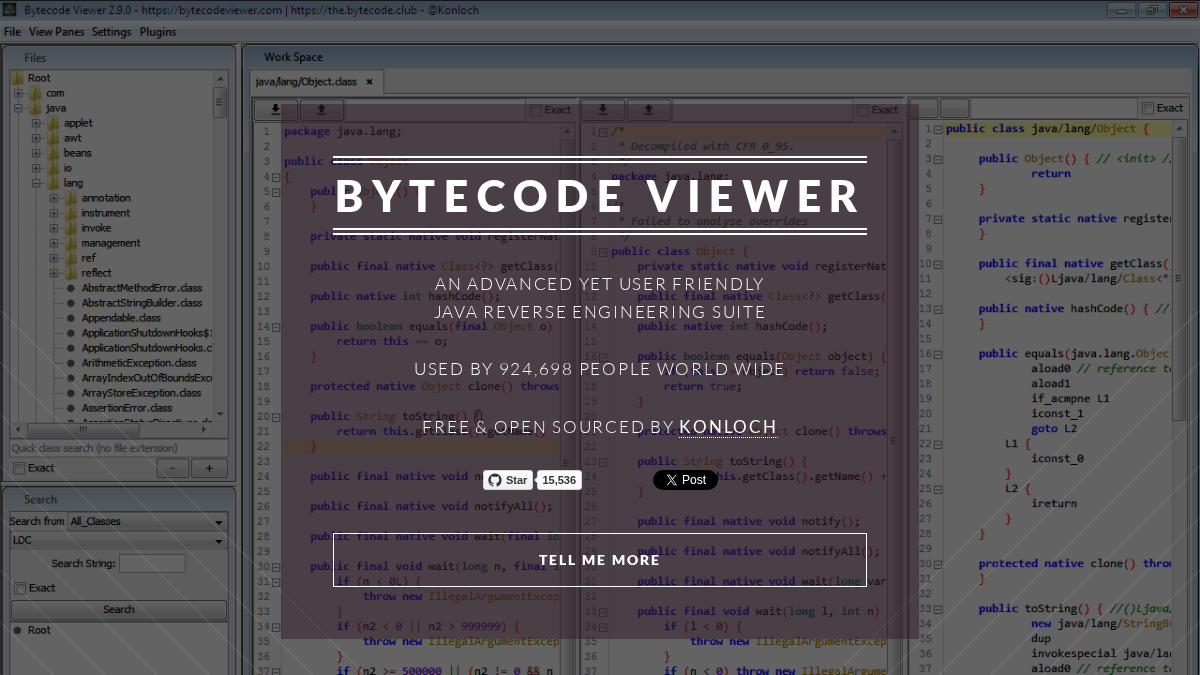Click the GitHub Star button
Image resolution: width=1200 pixels, height=675 pixels.
pos(508,480)
